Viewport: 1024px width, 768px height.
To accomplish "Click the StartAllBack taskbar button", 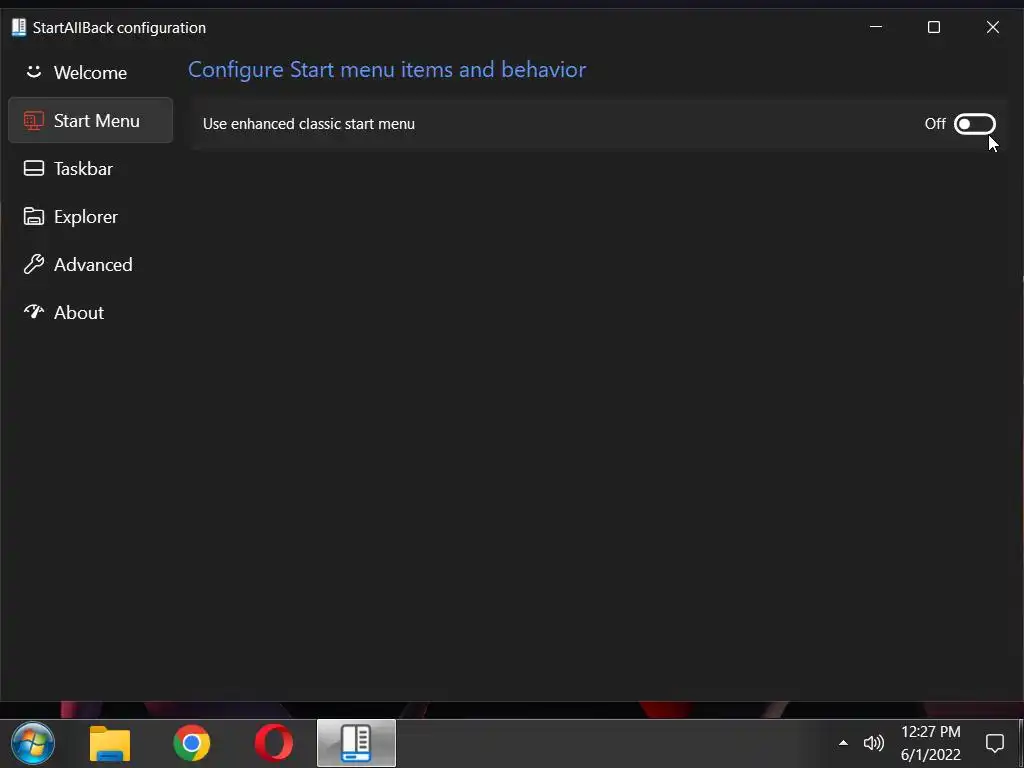I will (356, 743).
